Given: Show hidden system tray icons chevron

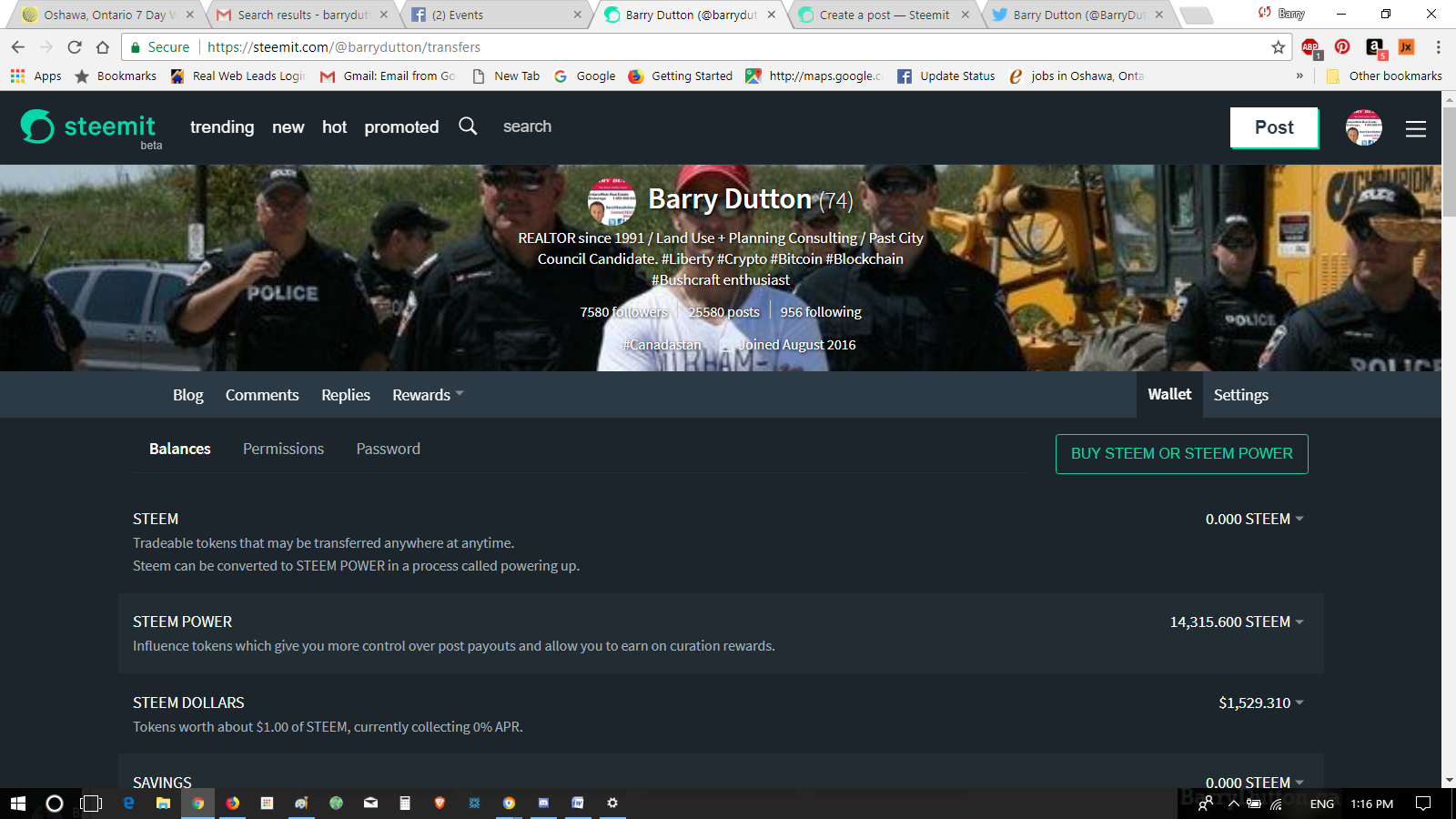Looking at the screenshot, I should pyautogui.click(x=1233, y=804).
